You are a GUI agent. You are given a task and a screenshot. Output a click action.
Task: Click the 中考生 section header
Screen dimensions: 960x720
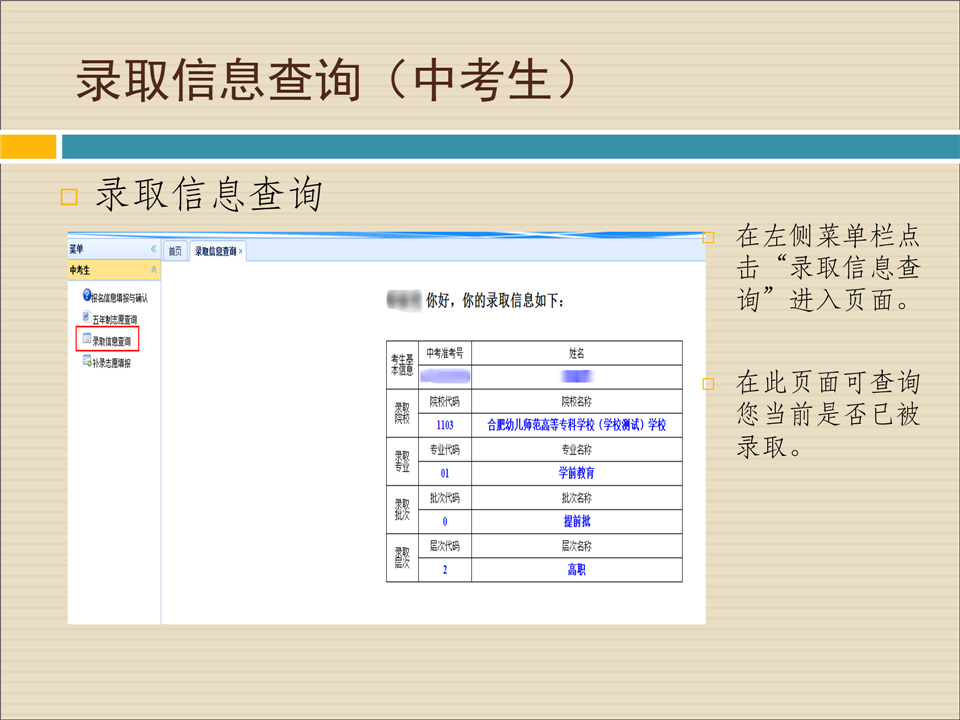click(x=80, y=270)
